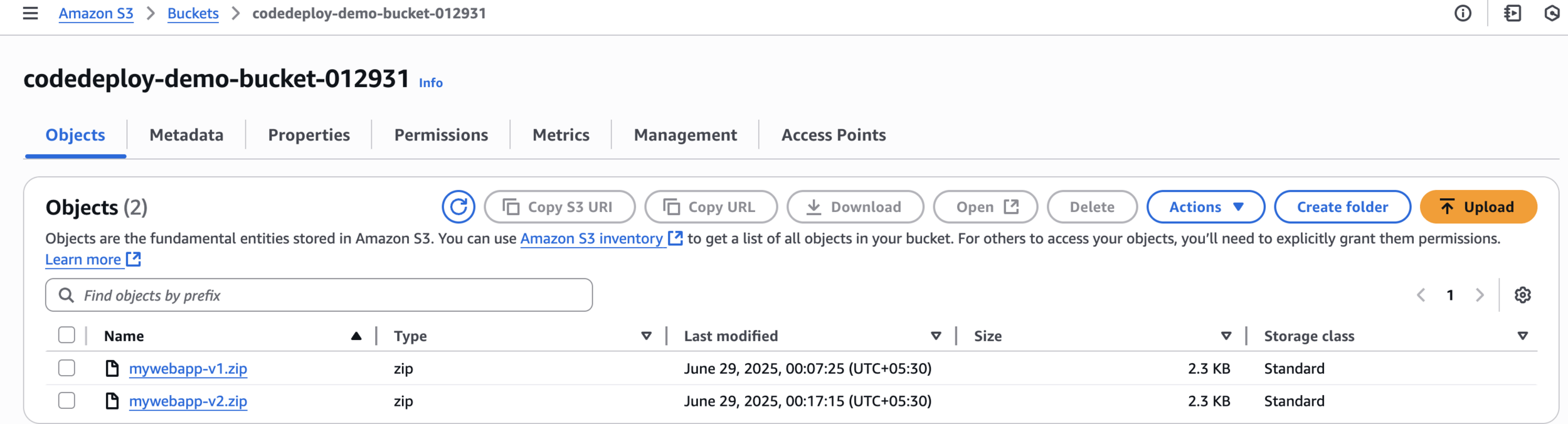Viewport: 1568px width, 424px height.
Task: Go to Access Points tab
Action: coord(834,135)
